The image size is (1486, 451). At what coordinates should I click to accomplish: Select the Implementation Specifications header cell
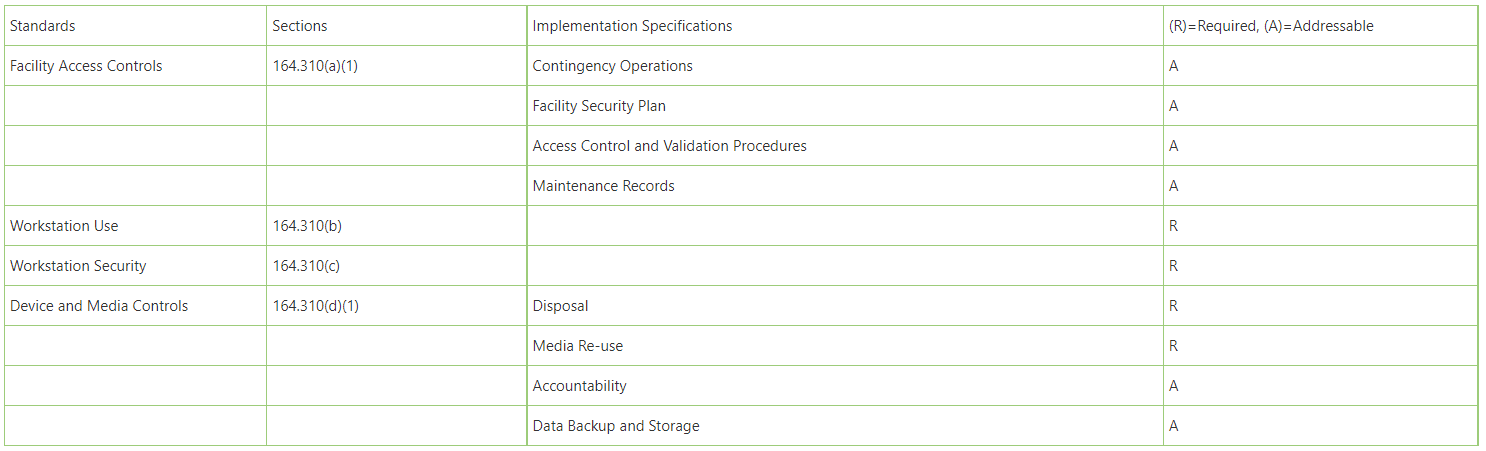point(845,26)
